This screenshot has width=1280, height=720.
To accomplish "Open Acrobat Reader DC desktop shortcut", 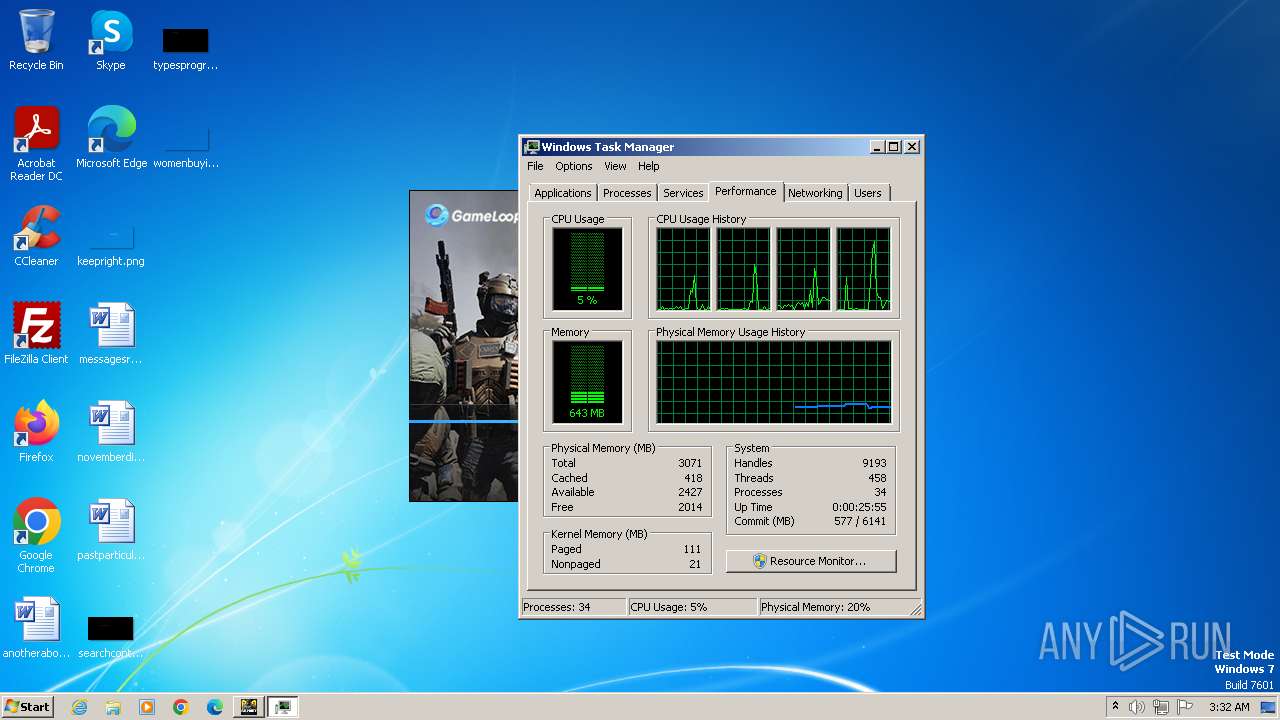I will tap(36, 143).
